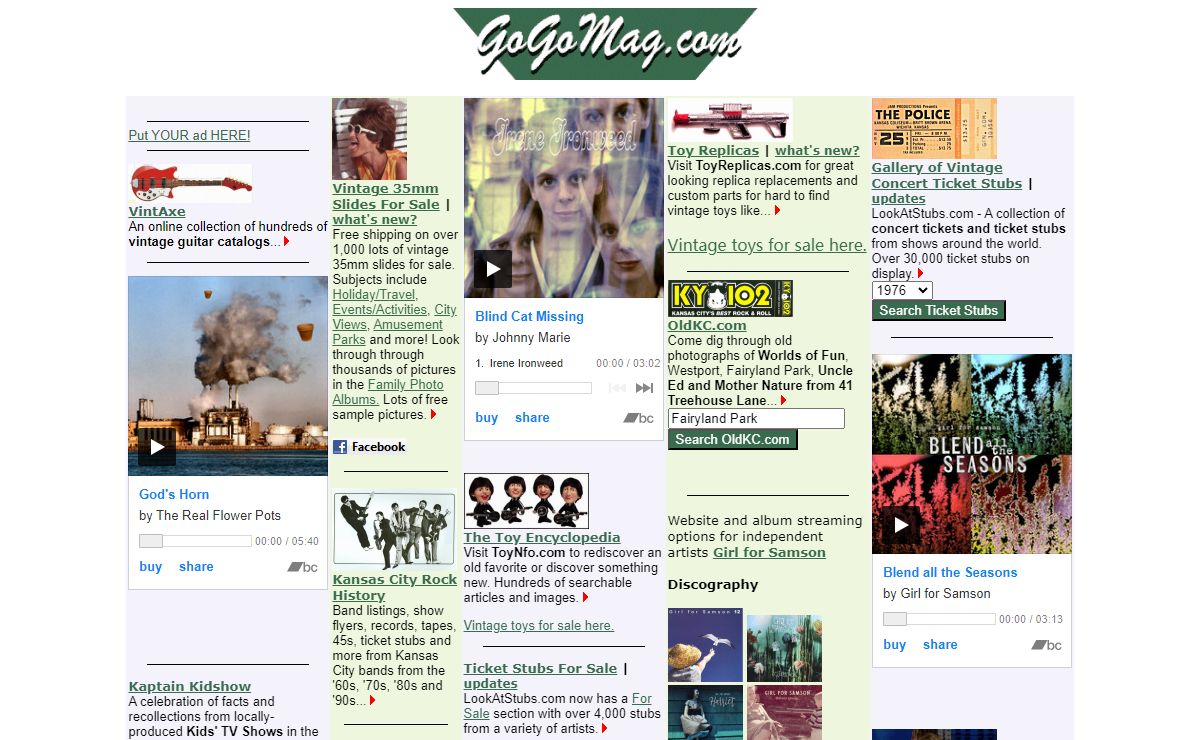Image resolution: width=1200 pixels, height=740 pixels.
Task: Click red arrow after searchable articles and images
Action: (585, 597)
